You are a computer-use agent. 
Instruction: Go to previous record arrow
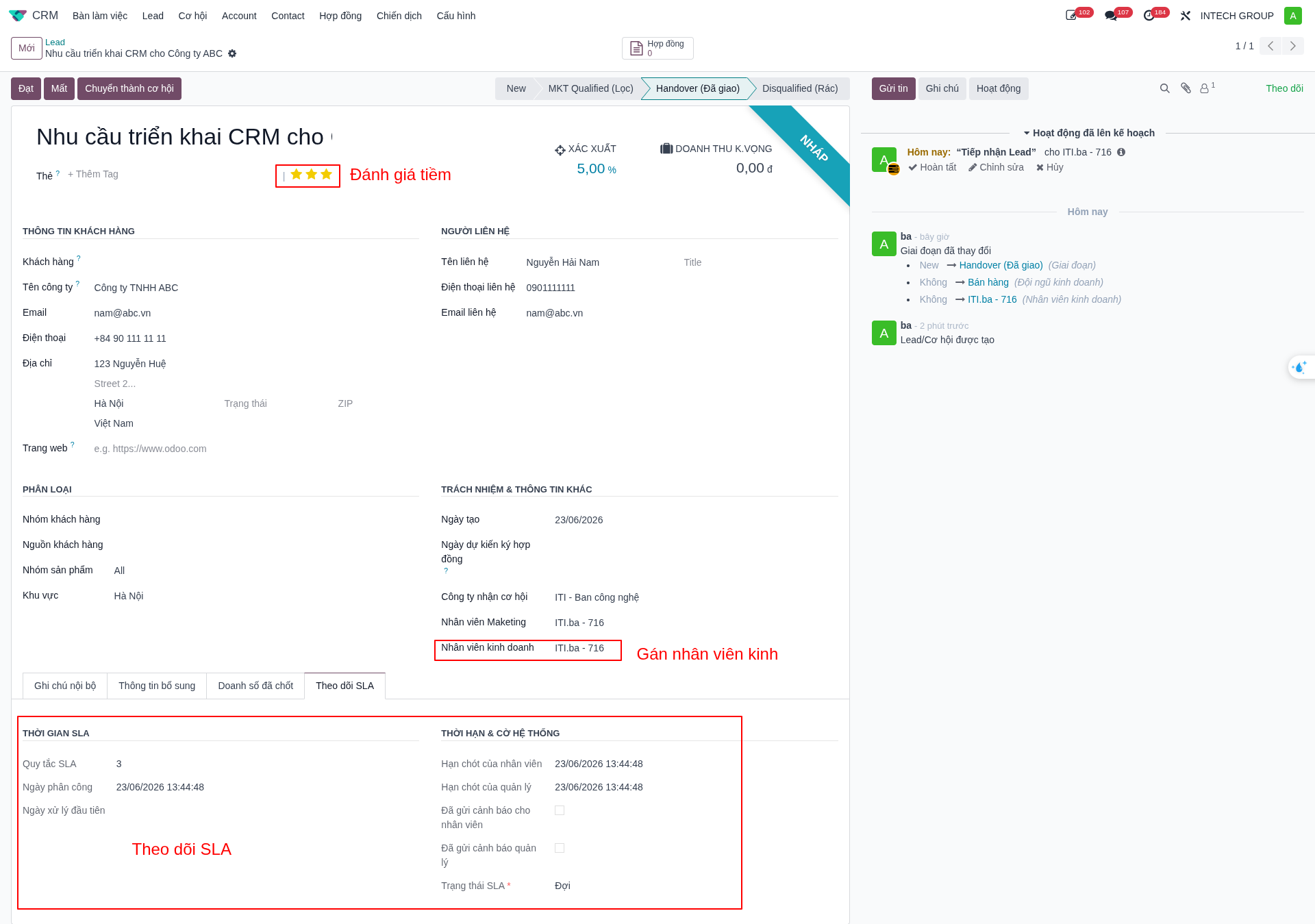coord(1270,46)
